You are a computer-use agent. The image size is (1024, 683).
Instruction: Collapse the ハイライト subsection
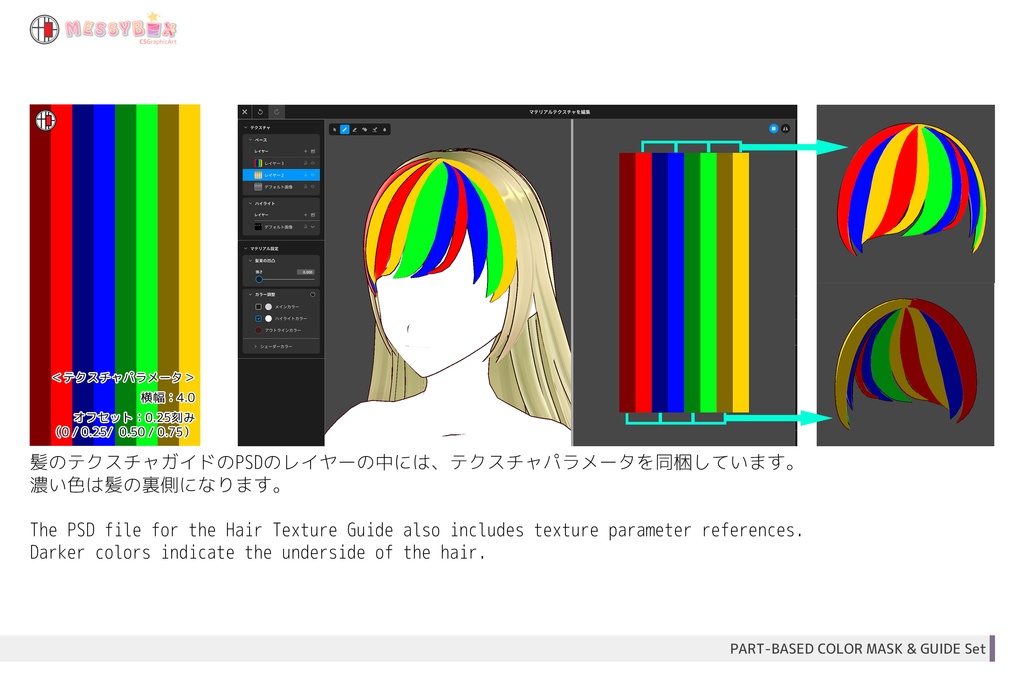[250, 203]
